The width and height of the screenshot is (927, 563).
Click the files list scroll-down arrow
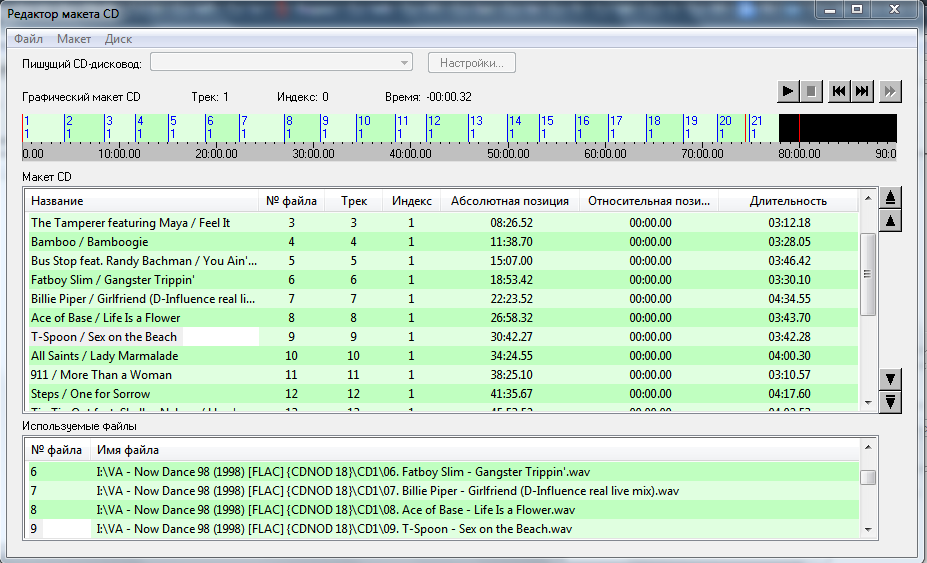tap(868, 530)
